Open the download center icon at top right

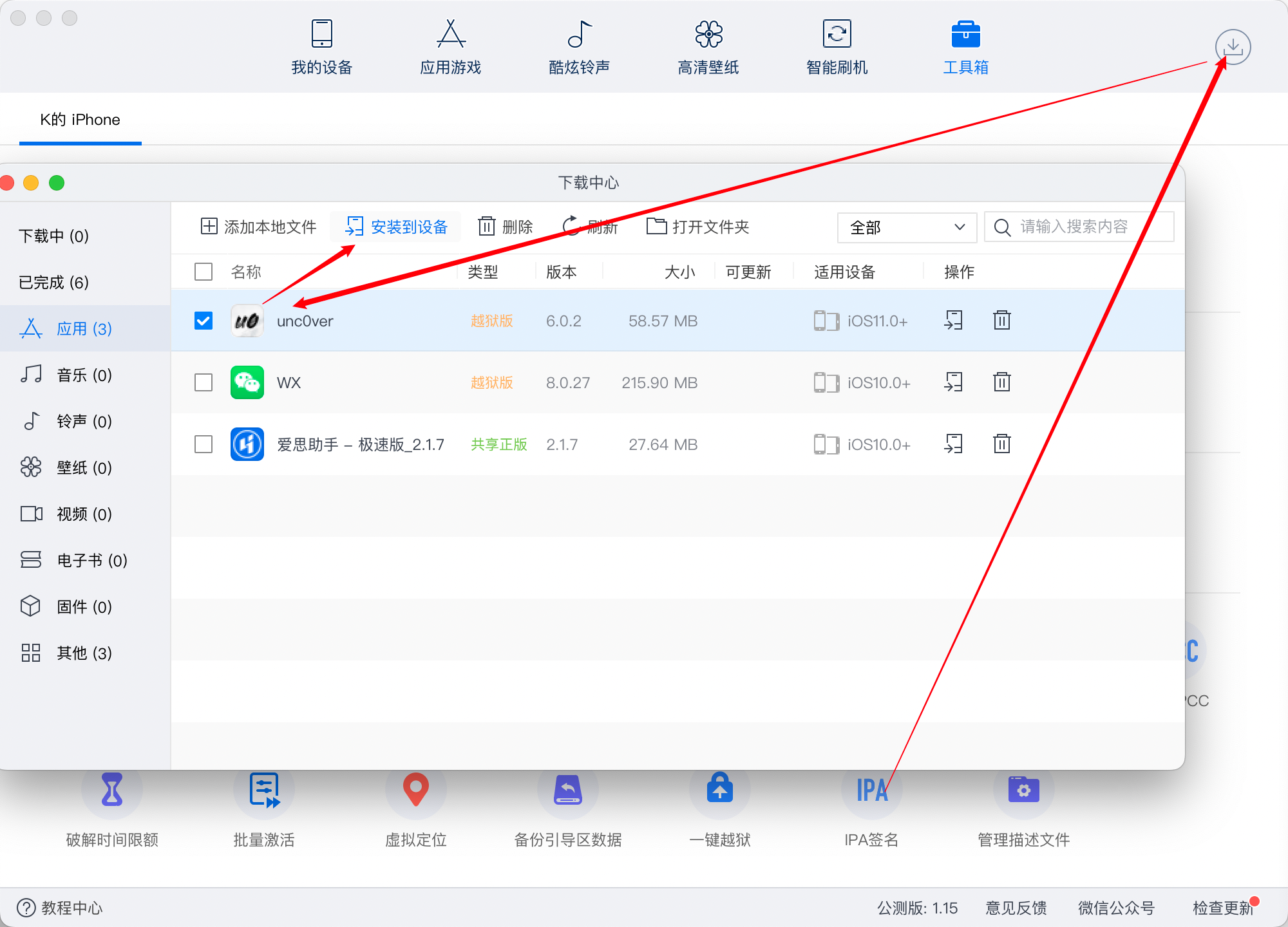1233,47
